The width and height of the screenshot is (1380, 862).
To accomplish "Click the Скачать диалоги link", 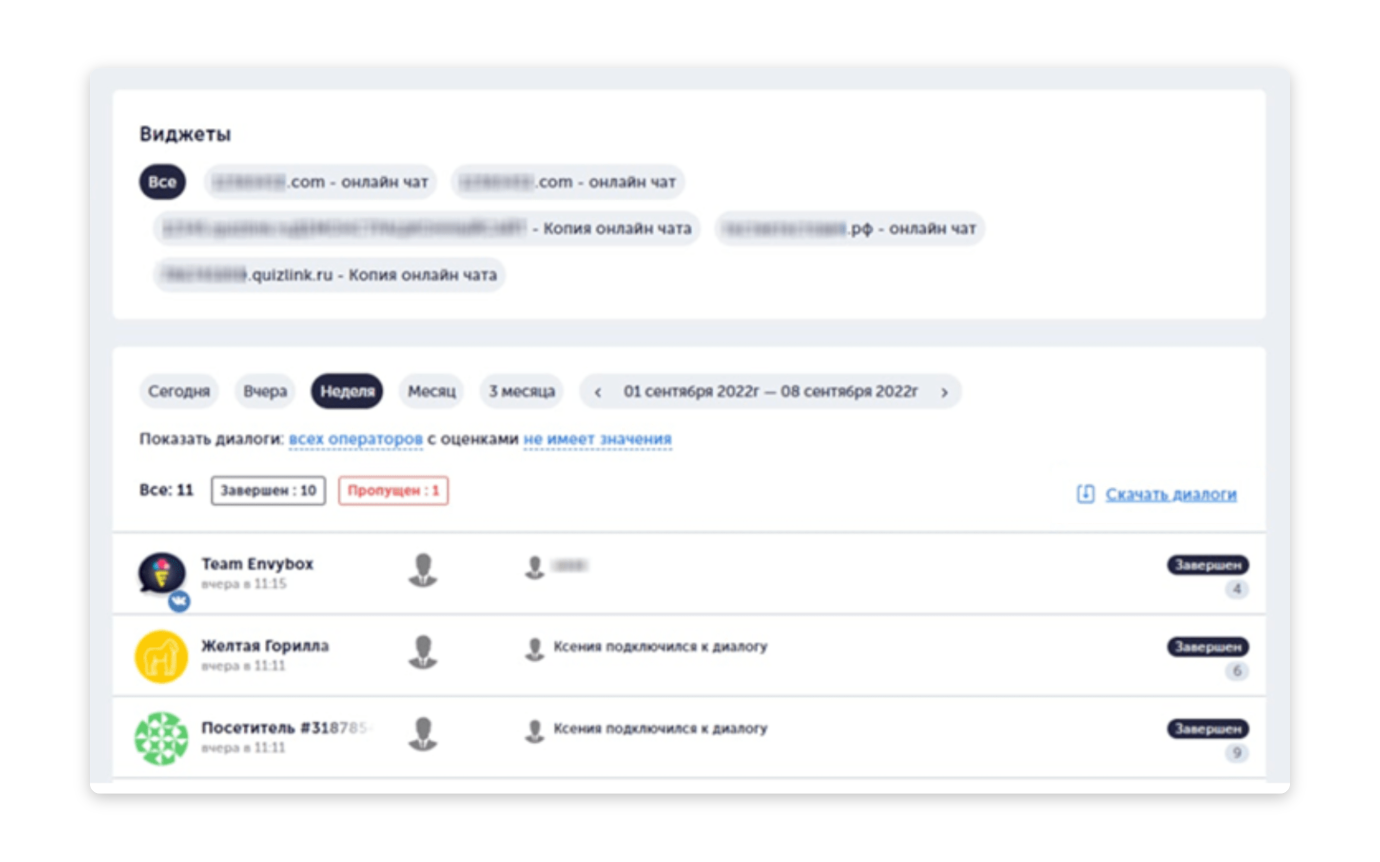I will click(x=1170, y=494).
